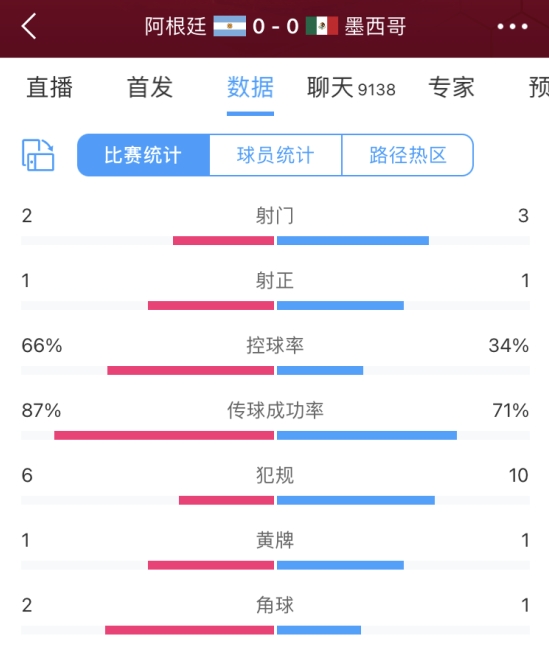Select the 比赛统计 segment
The height and width of the screenshot is (653, 549).
(143, 155)
